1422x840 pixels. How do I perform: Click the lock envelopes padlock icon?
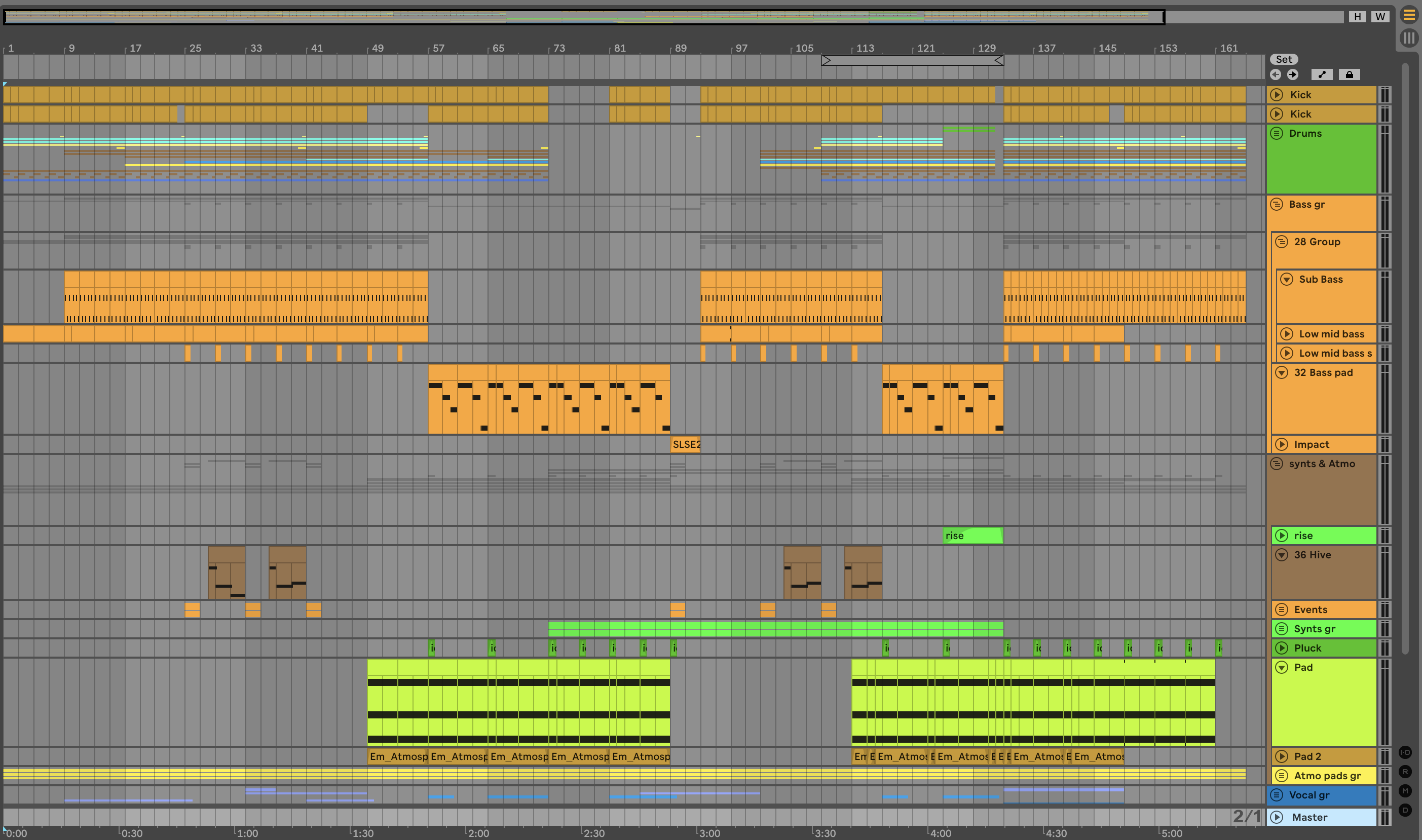1349,74
